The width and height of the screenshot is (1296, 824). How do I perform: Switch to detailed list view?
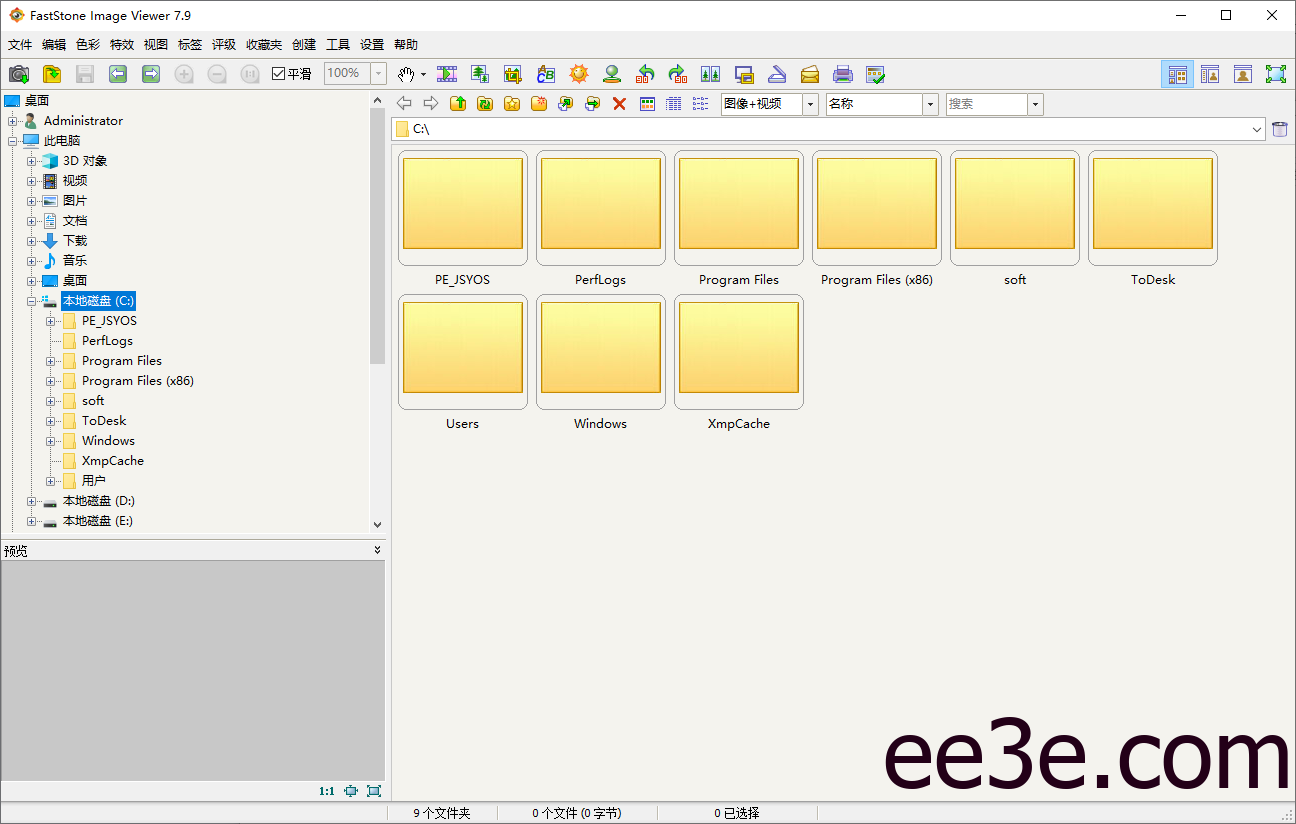tap(673, 103)
